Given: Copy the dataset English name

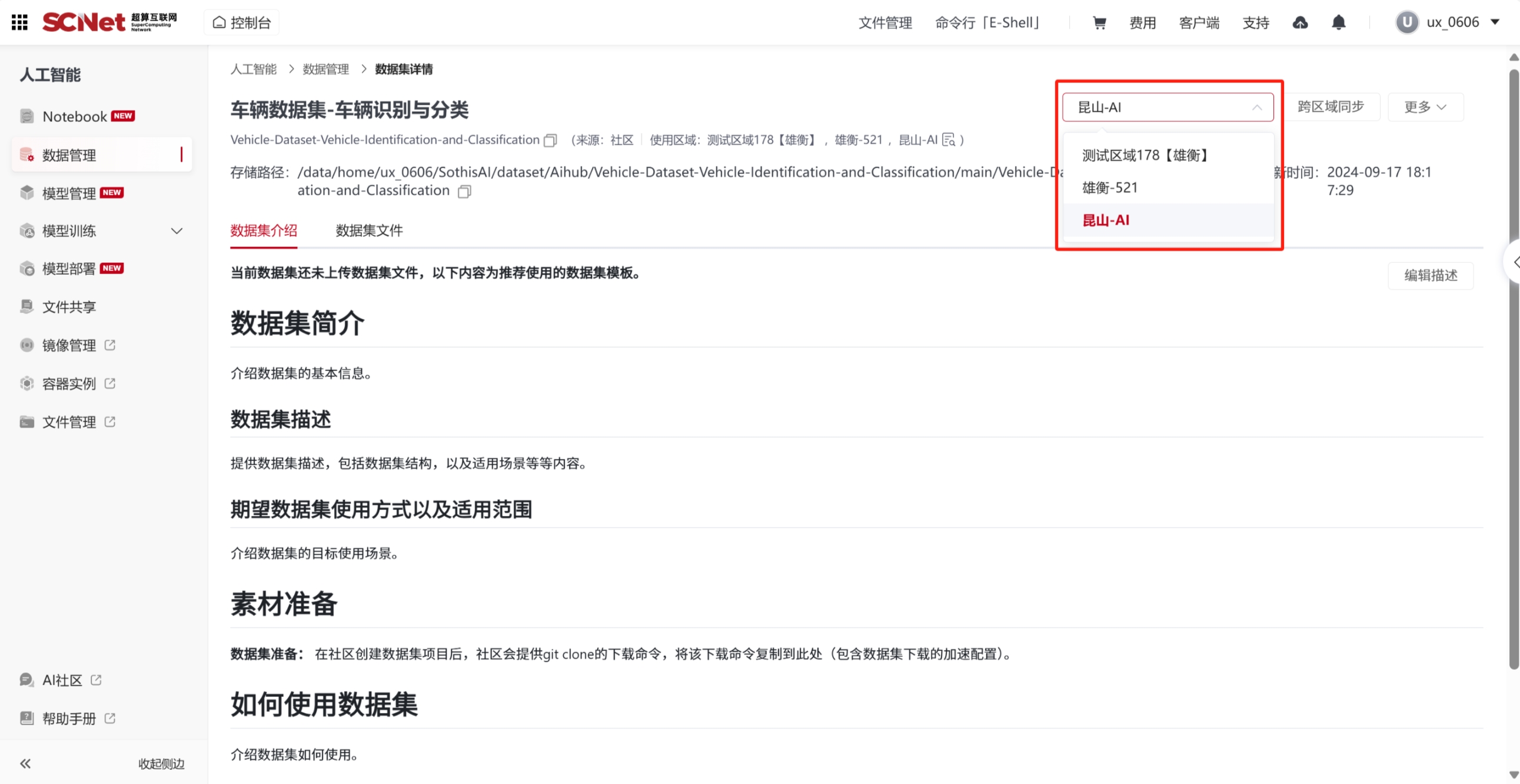Looking at the screenshot, I should 550,141.
